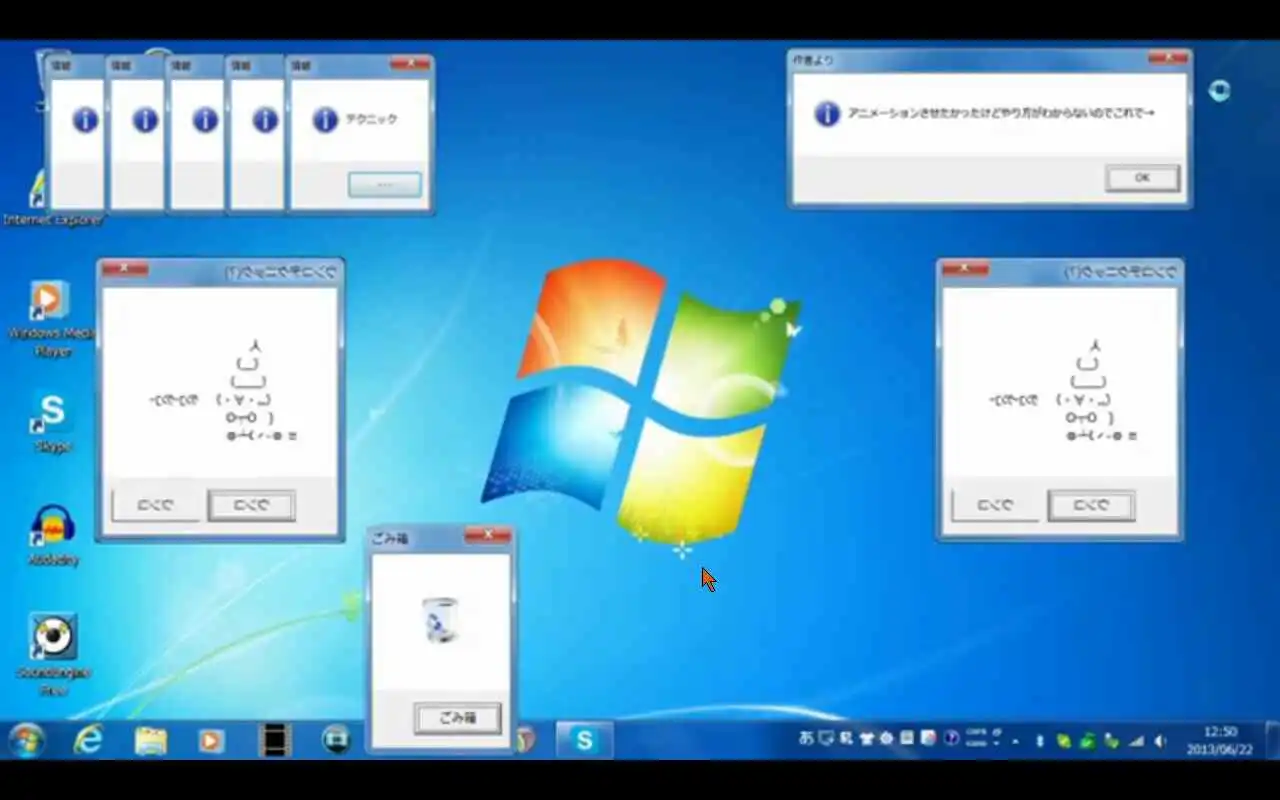Click focused right-hand button in left ASCII-art dialog
This screenshot has height=800, width=1280.
click(x=251, y=505)
